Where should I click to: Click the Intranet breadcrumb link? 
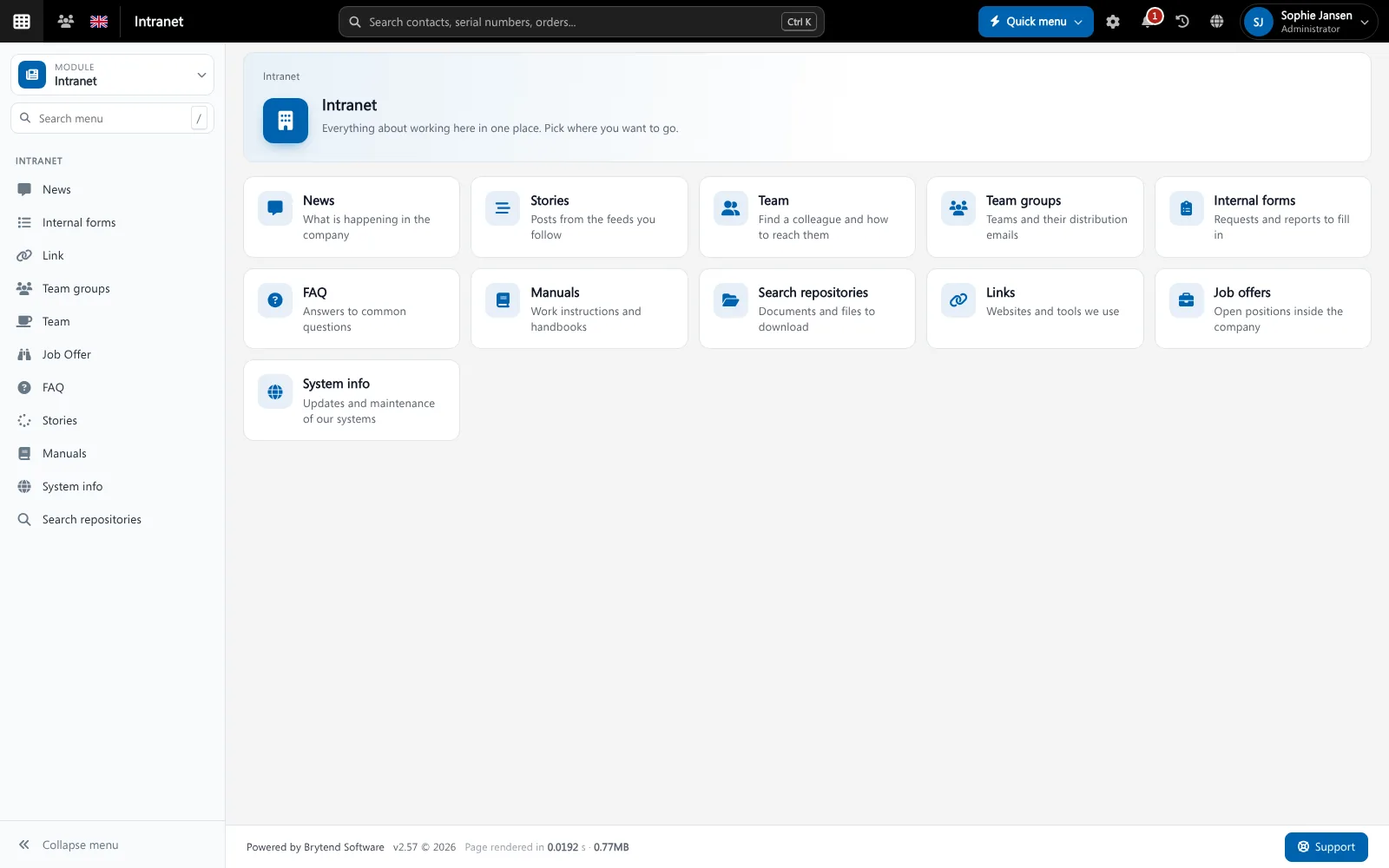pos(281,76)
